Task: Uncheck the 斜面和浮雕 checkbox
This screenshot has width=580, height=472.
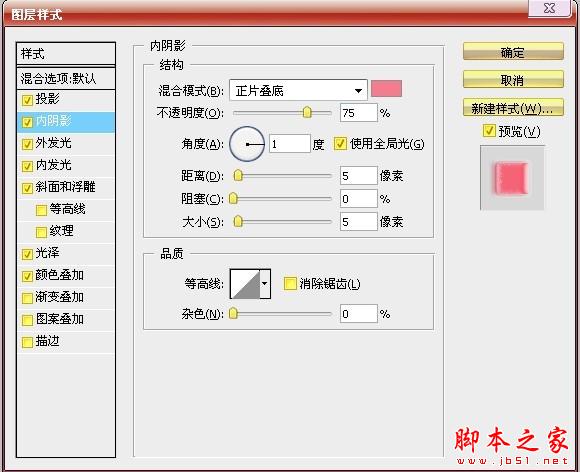Action: pos(27,188)
